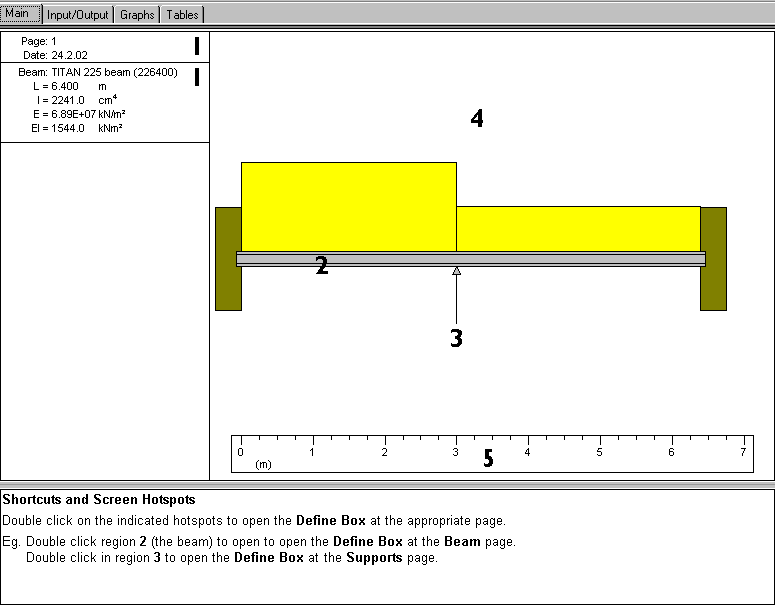
Task: Click the beam length L = 6.400 line
Action: [x=68, y=86]
